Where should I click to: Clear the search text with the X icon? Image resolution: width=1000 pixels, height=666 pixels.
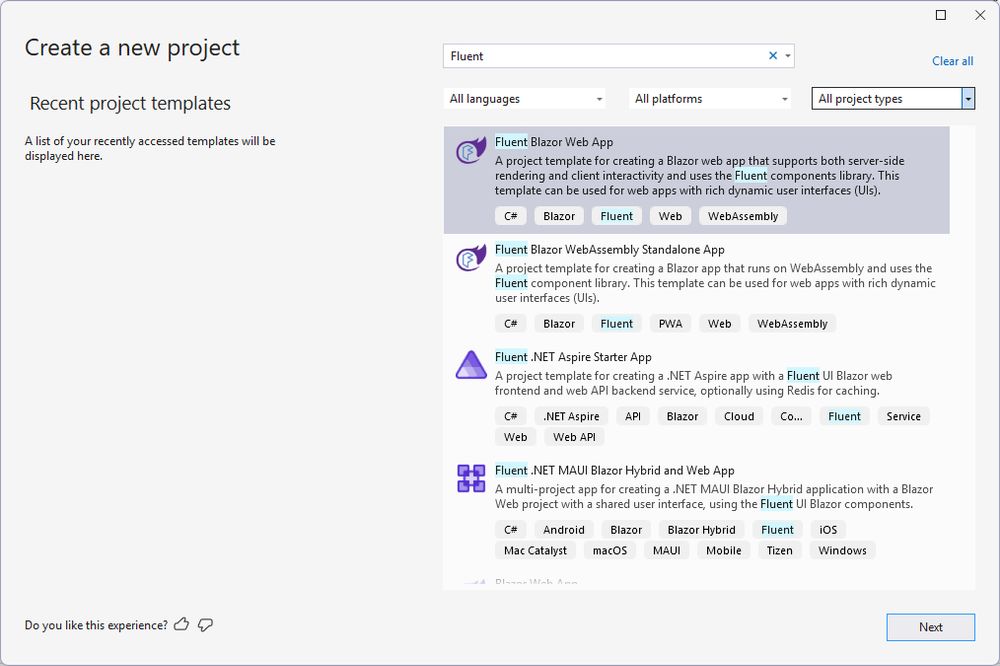click(773, 56)
